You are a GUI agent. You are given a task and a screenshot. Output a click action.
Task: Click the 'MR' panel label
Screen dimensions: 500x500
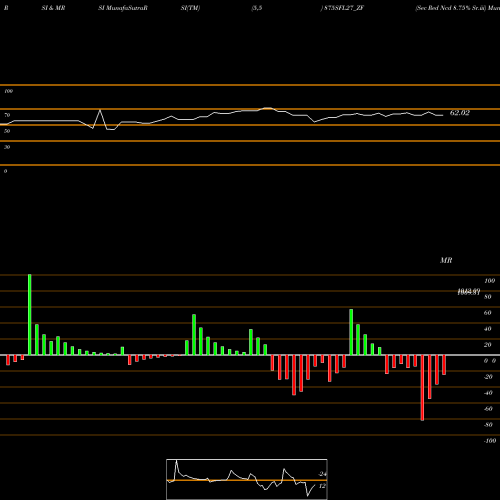(446, 260)
